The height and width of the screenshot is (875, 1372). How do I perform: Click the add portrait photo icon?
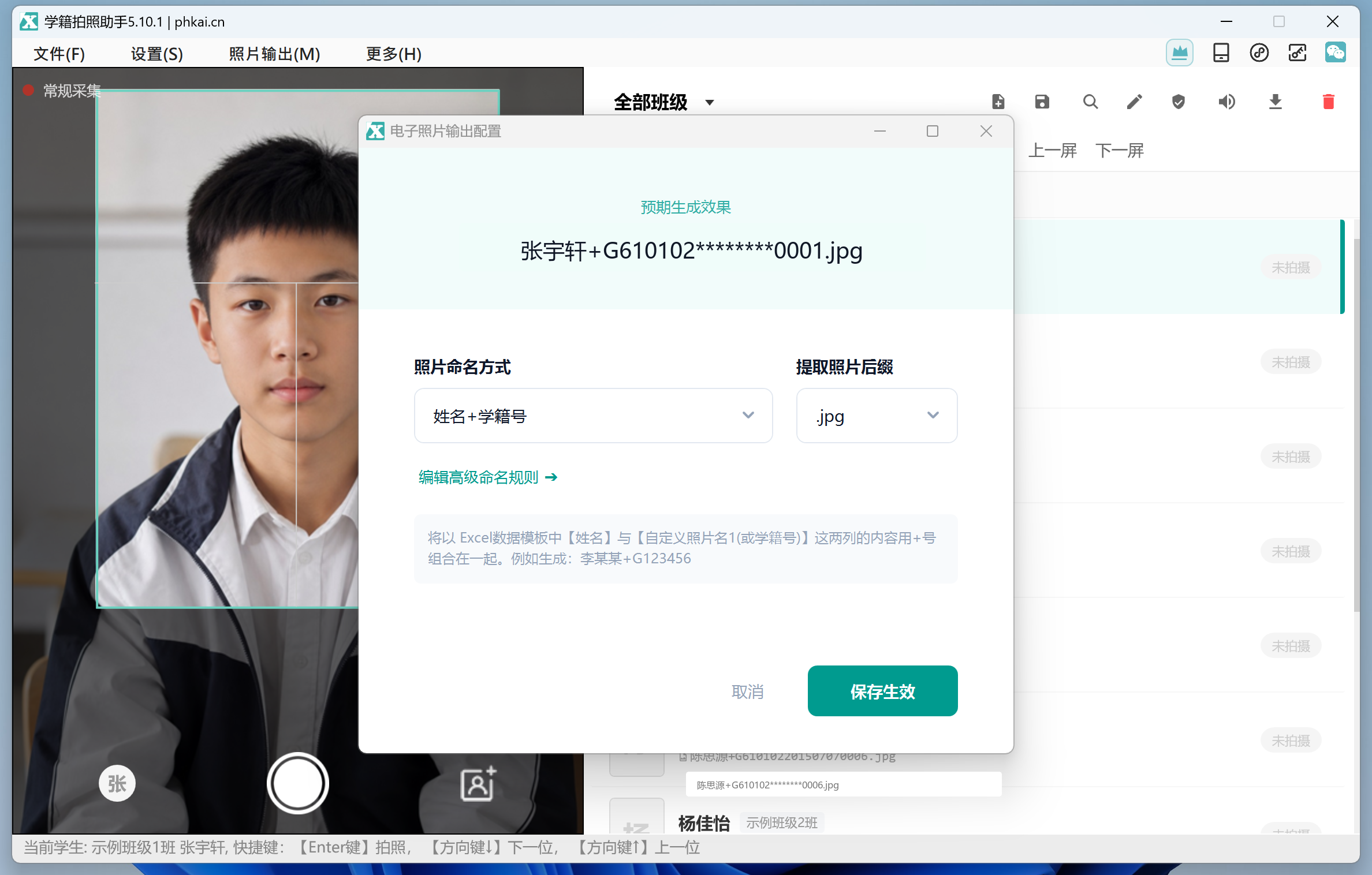(x=478, y=783)
